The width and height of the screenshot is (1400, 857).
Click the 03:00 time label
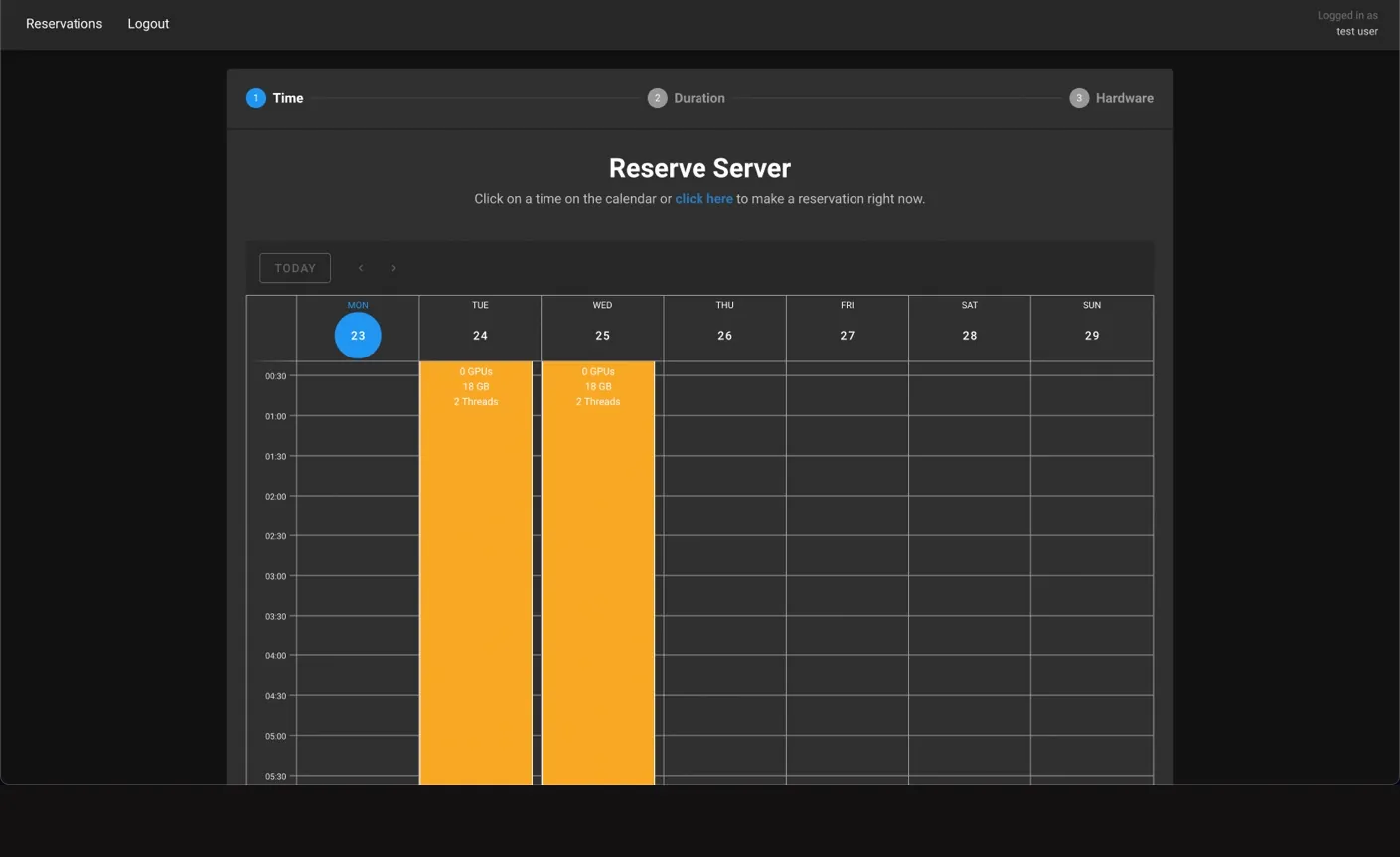pos(275,577)
